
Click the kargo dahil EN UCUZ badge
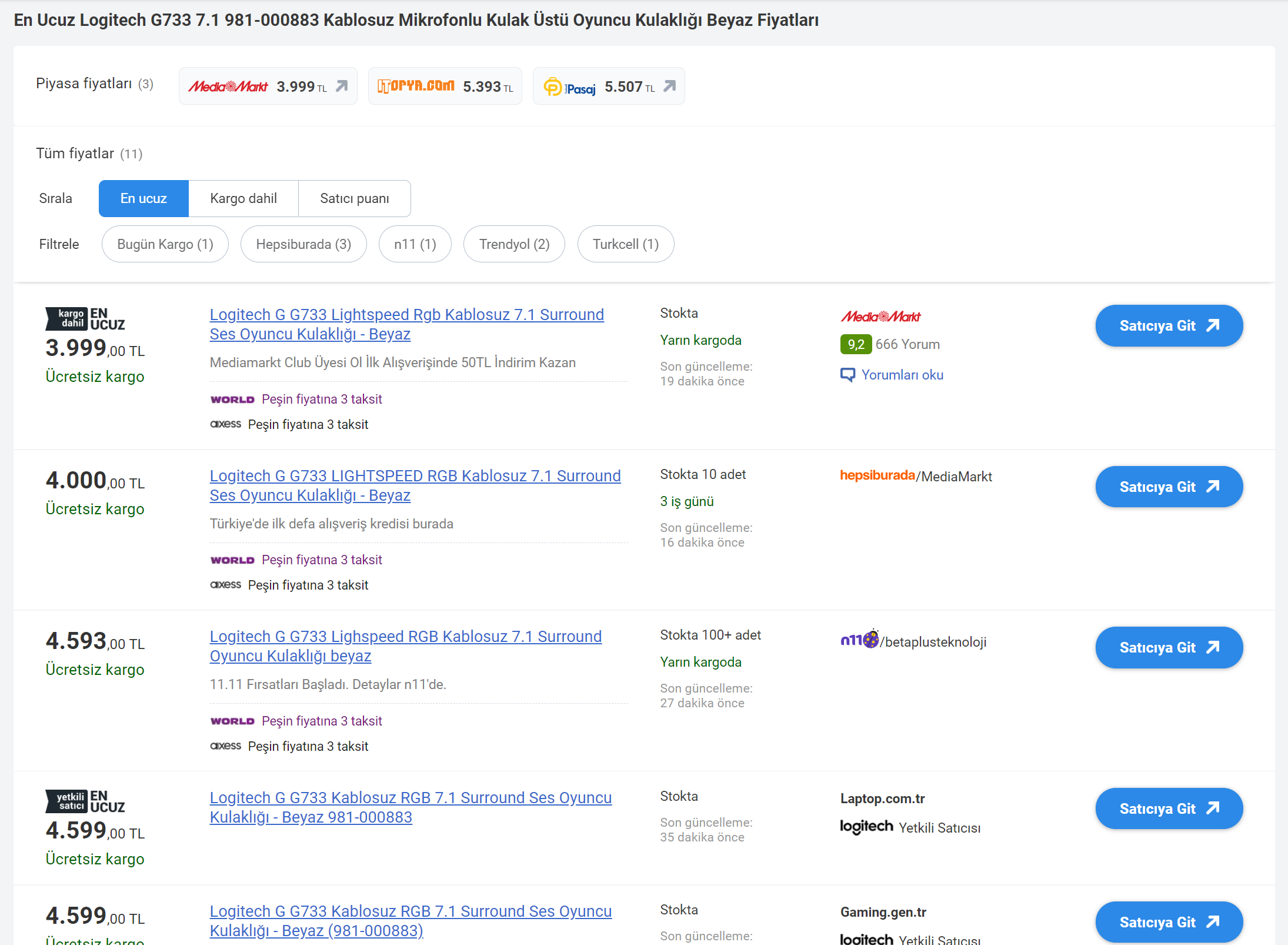85,319
